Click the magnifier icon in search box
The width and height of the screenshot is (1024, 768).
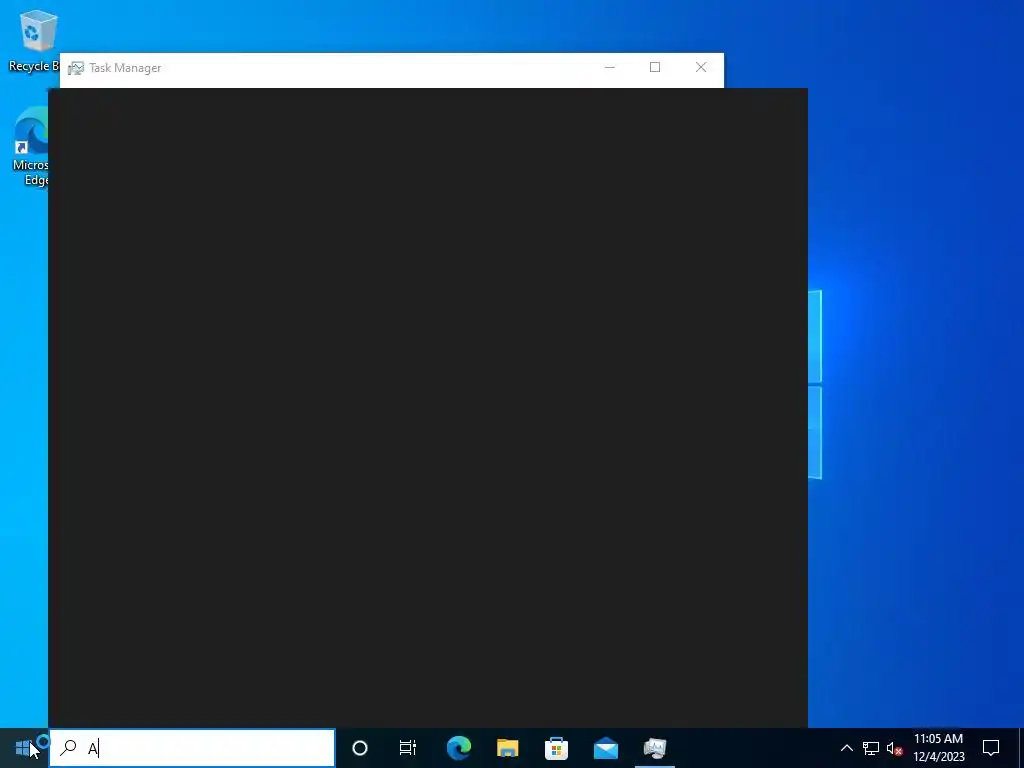(68, 748)
